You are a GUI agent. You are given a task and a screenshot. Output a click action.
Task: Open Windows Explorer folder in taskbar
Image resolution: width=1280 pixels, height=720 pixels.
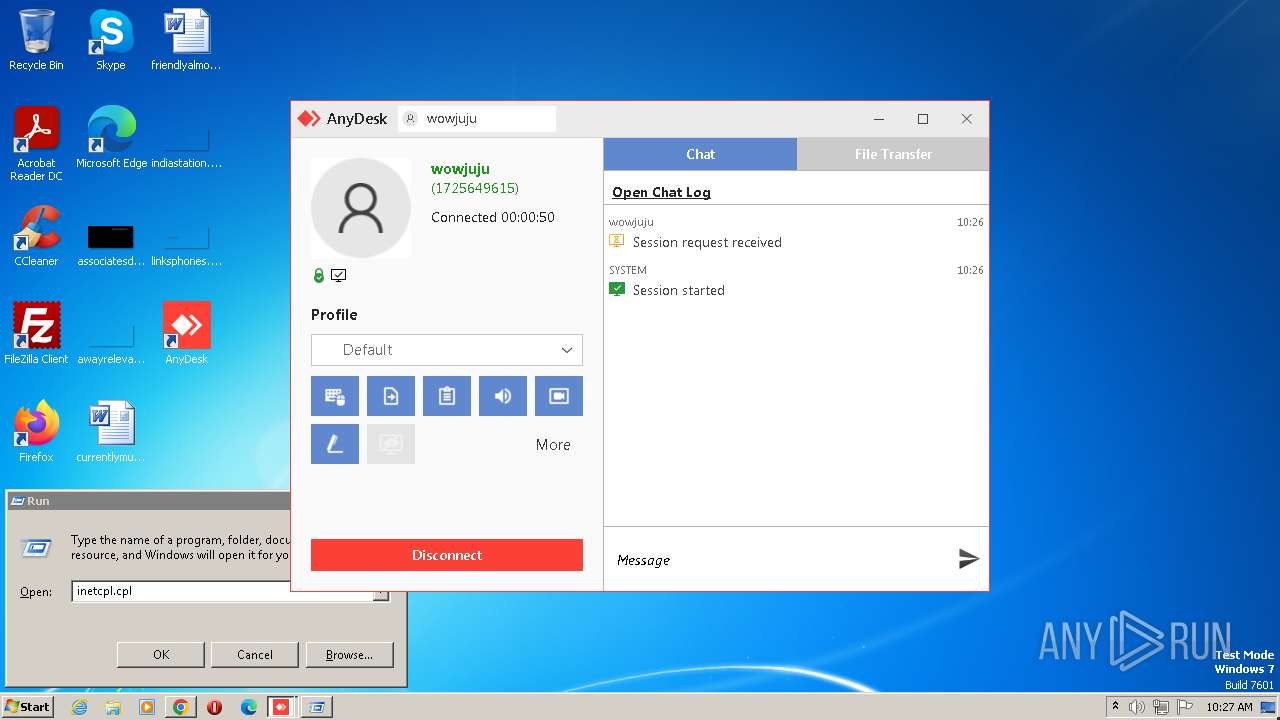(113, 707)
